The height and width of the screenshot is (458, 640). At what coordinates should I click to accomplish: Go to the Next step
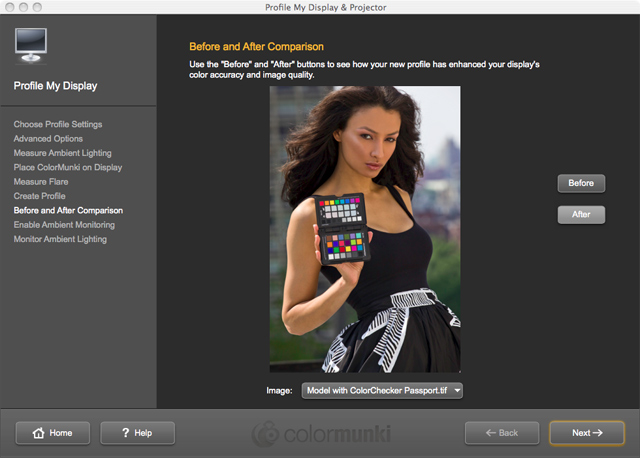click(587, 433)
